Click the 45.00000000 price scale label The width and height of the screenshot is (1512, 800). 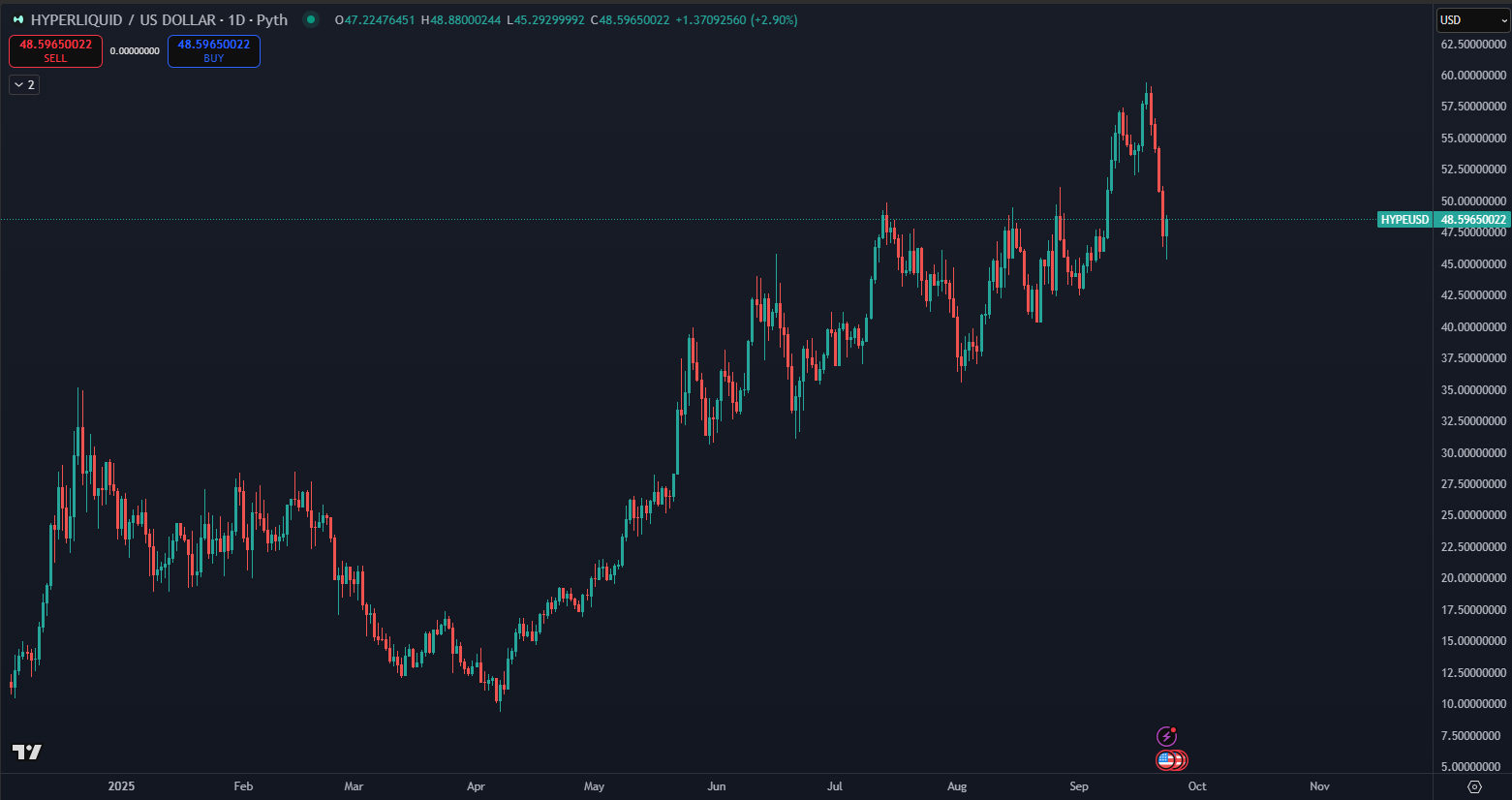1473,264
